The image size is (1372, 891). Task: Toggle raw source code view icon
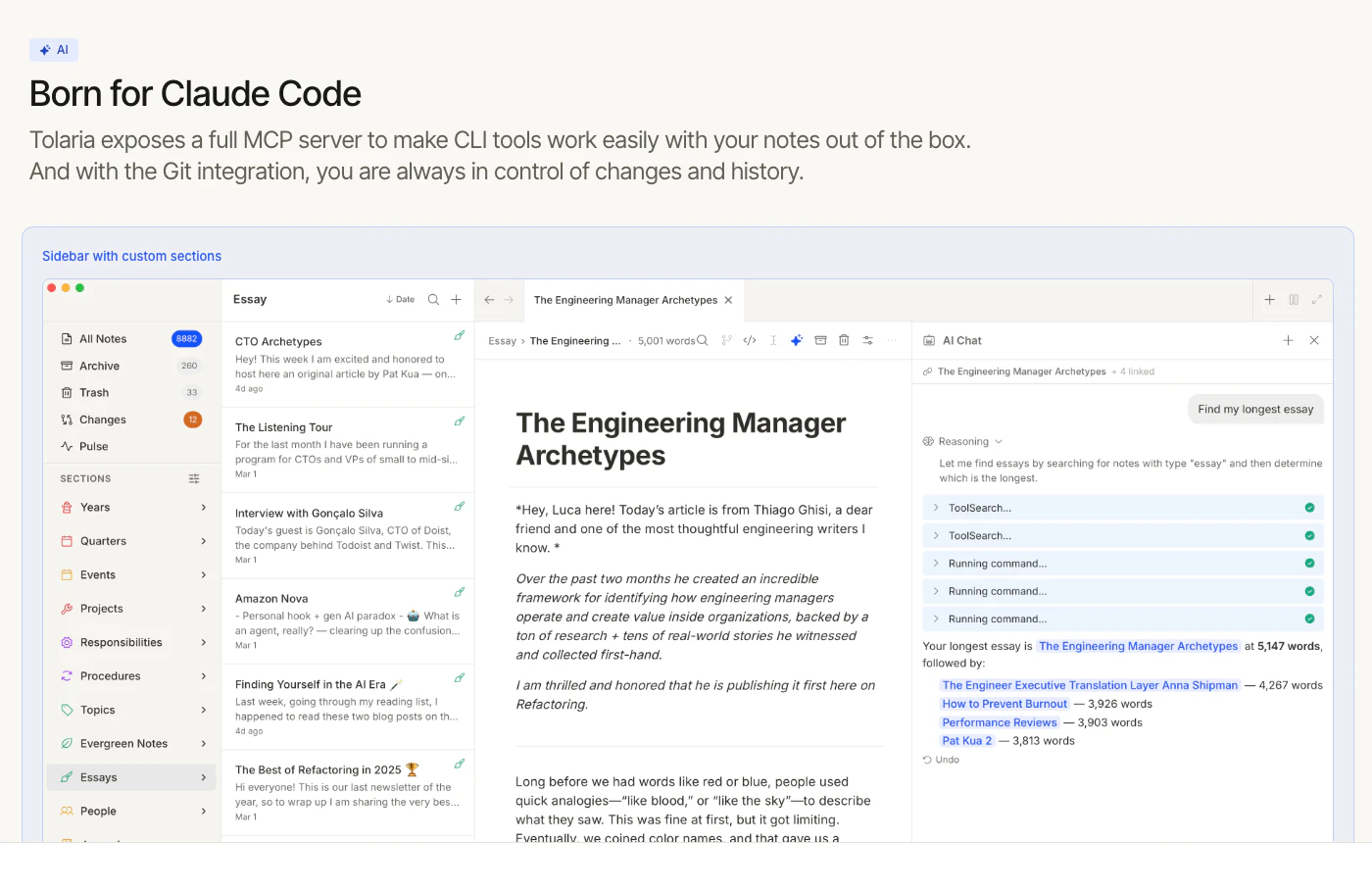click(750, 341)
